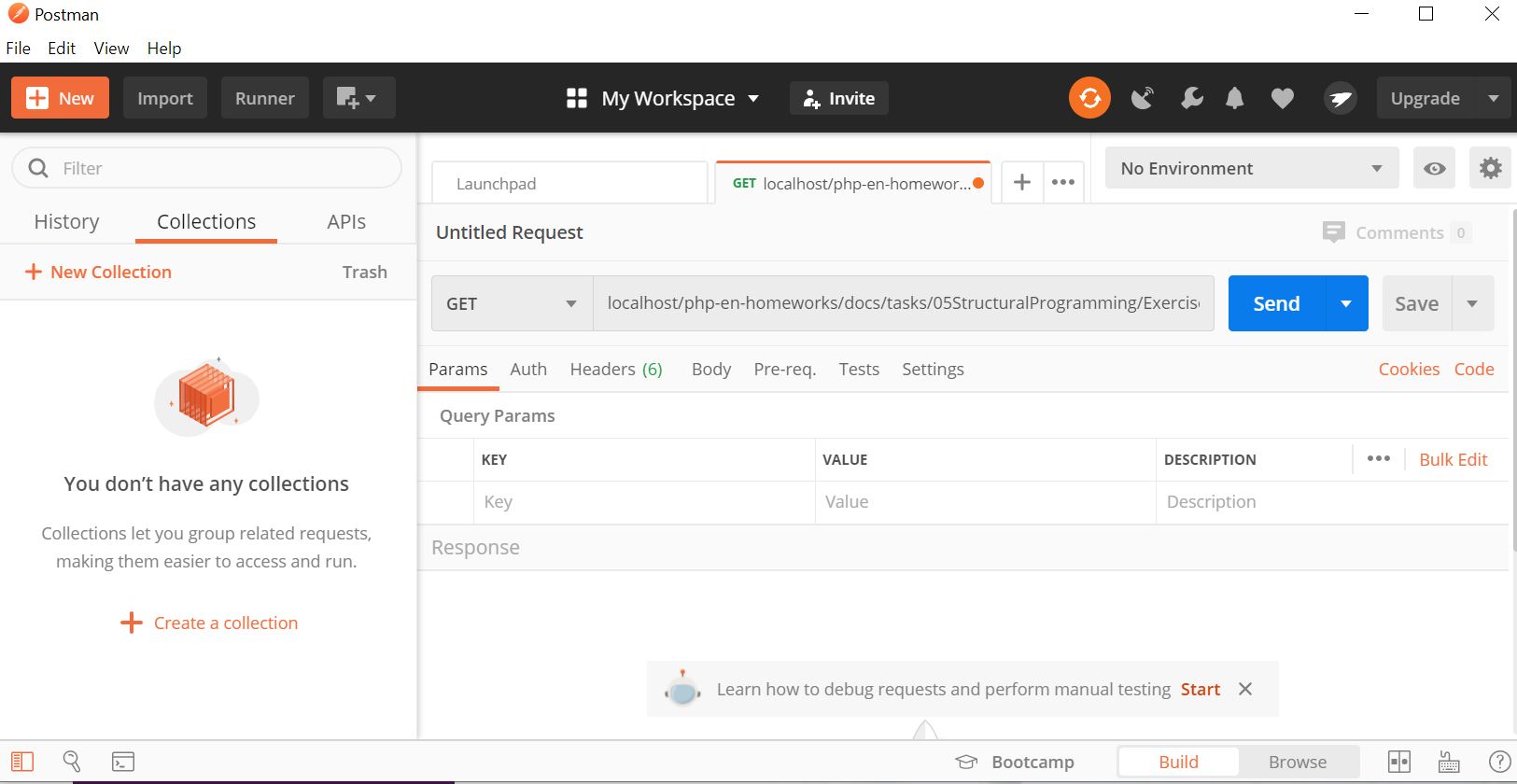Add a new request tab with plus
This screenshot has width=1517, height=784.
click(1022, 182)
